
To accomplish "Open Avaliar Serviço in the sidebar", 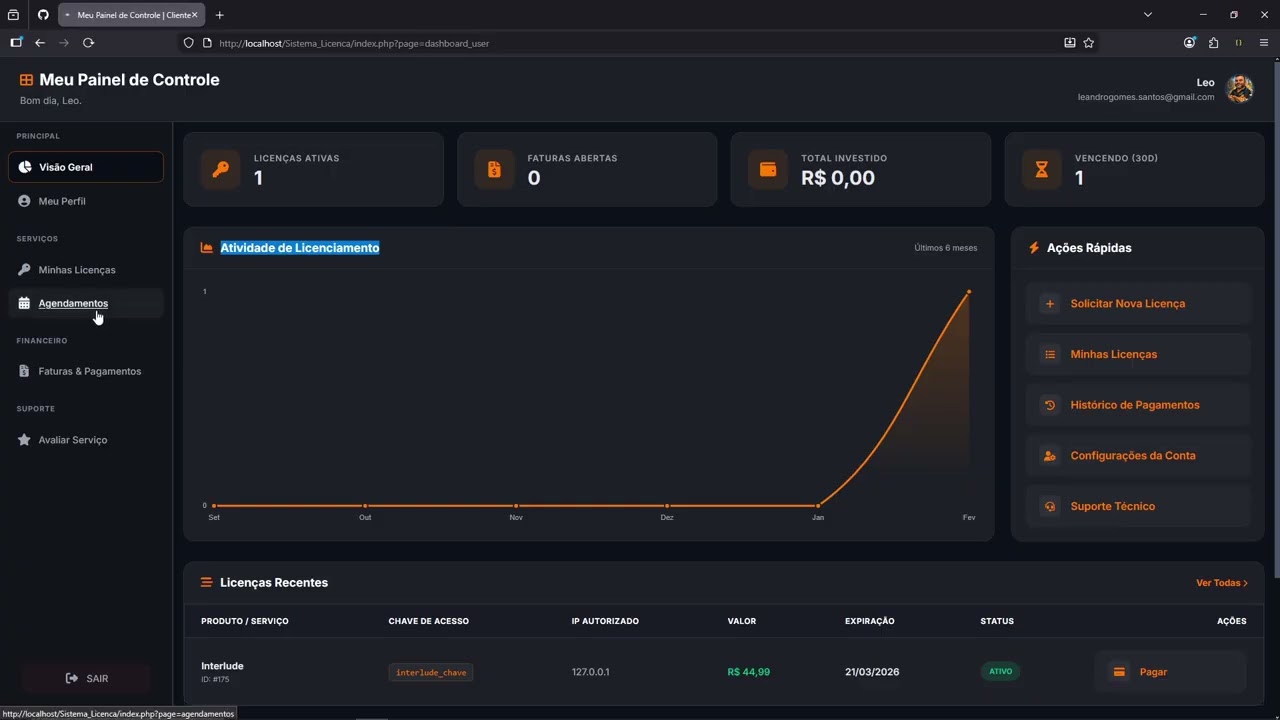I will pyautogui.click(x=85, y=440).
